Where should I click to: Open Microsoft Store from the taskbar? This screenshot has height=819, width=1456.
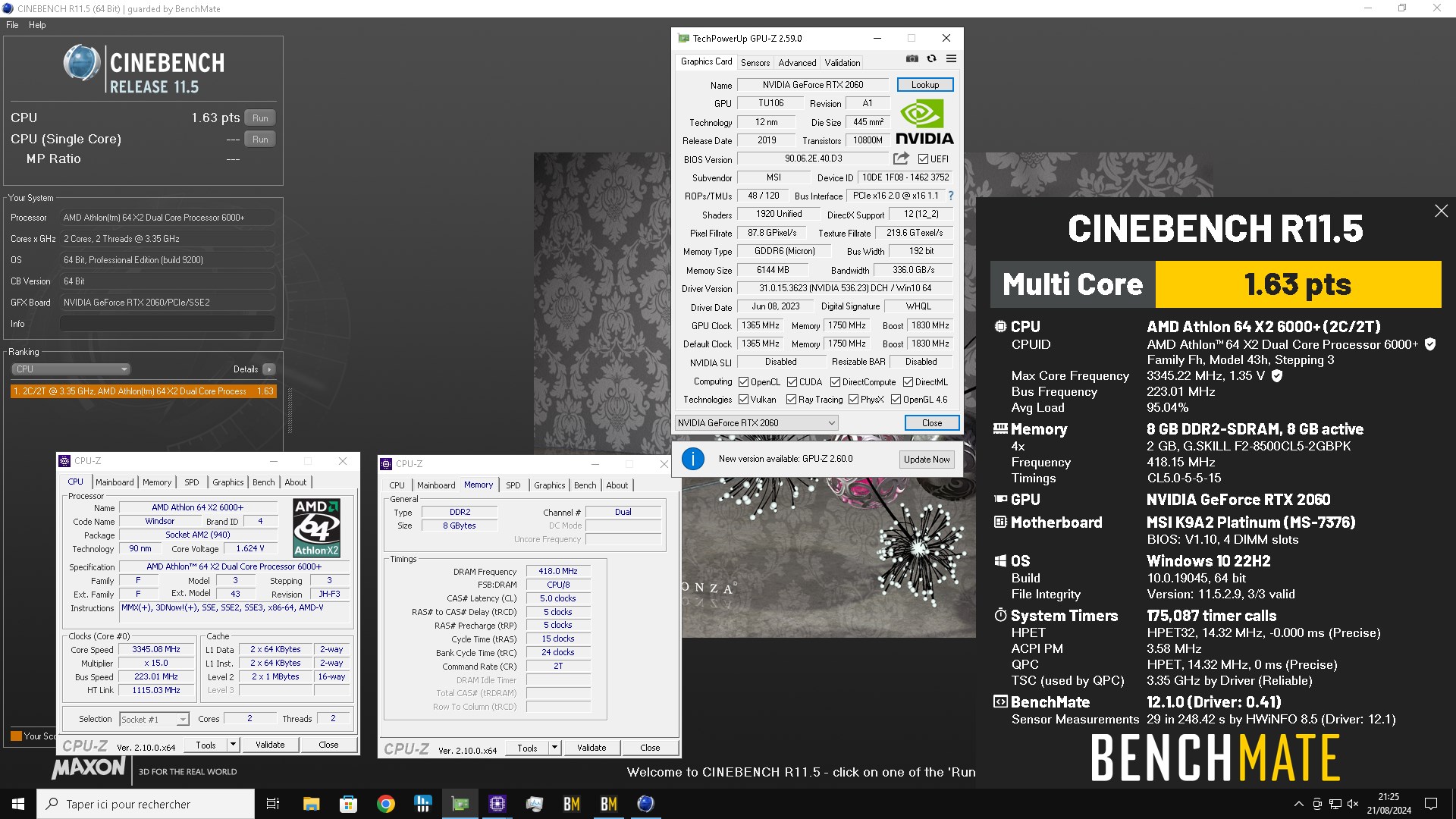[348, 804]
